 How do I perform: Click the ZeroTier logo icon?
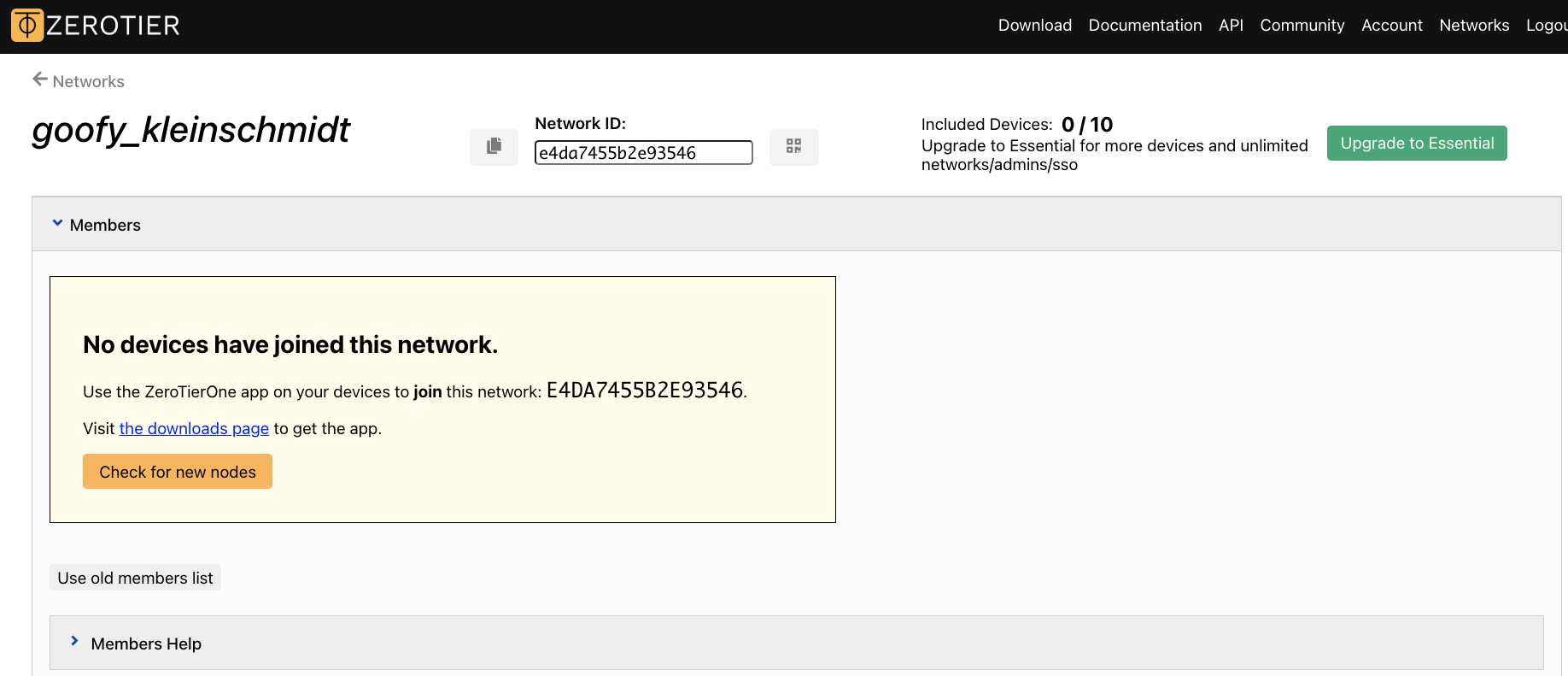tap(27, 26)
